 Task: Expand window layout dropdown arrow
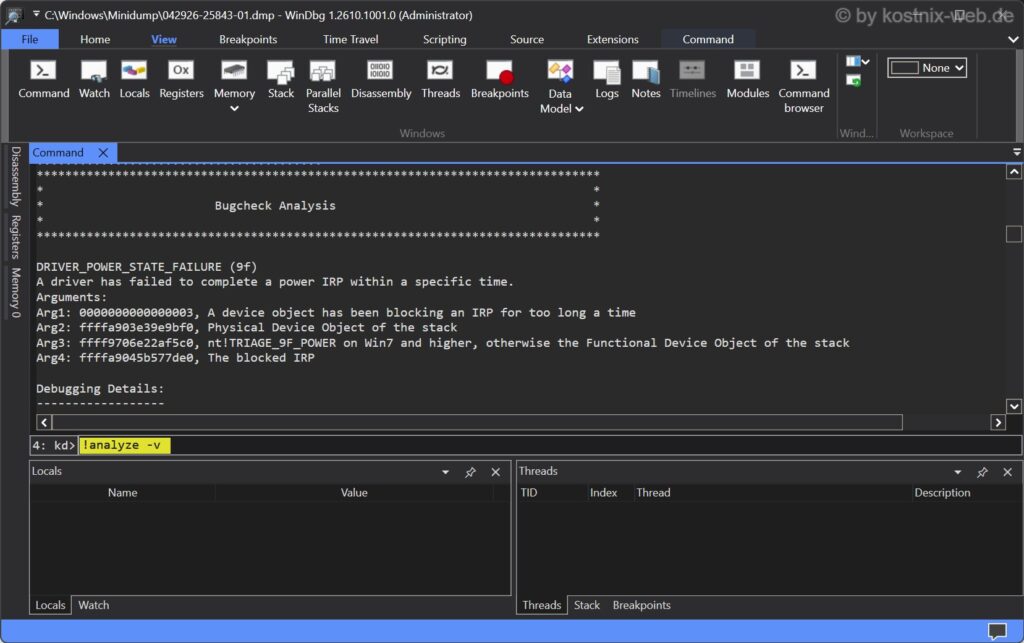point(866,61)
